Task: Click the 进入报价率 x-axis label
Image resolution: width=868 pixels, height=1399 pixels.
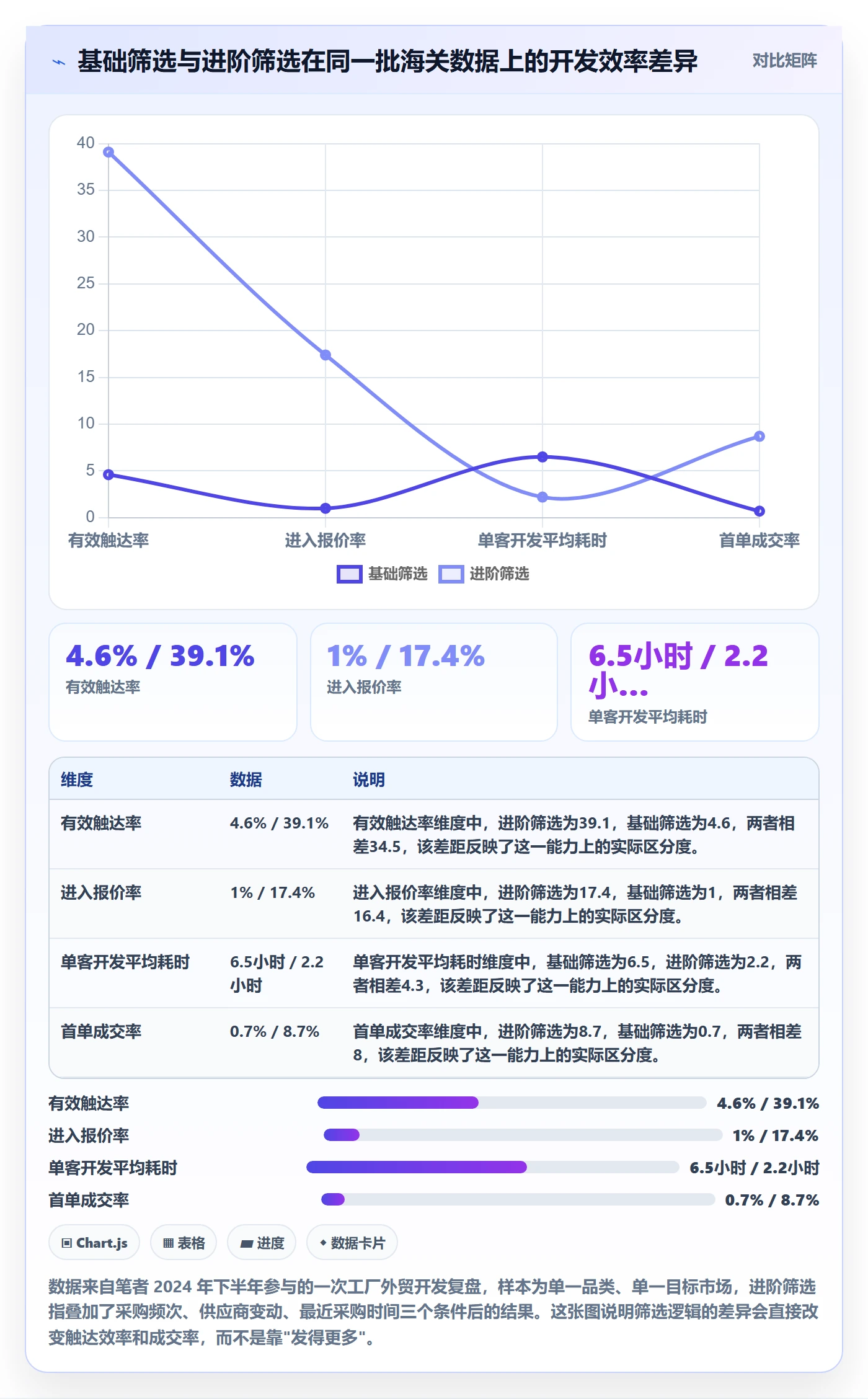Action: (325, 540)
